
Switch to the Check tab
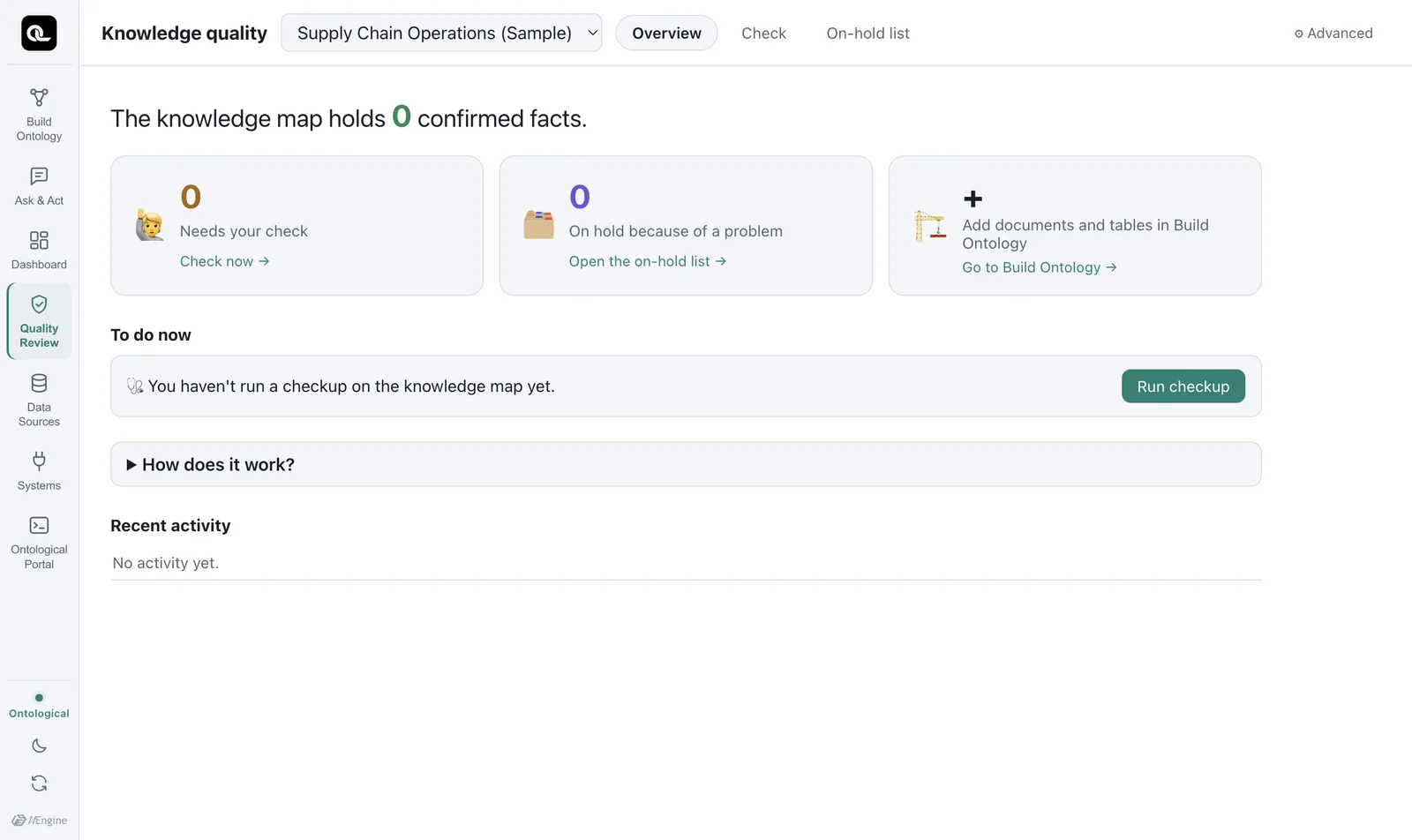coord(763,33)
